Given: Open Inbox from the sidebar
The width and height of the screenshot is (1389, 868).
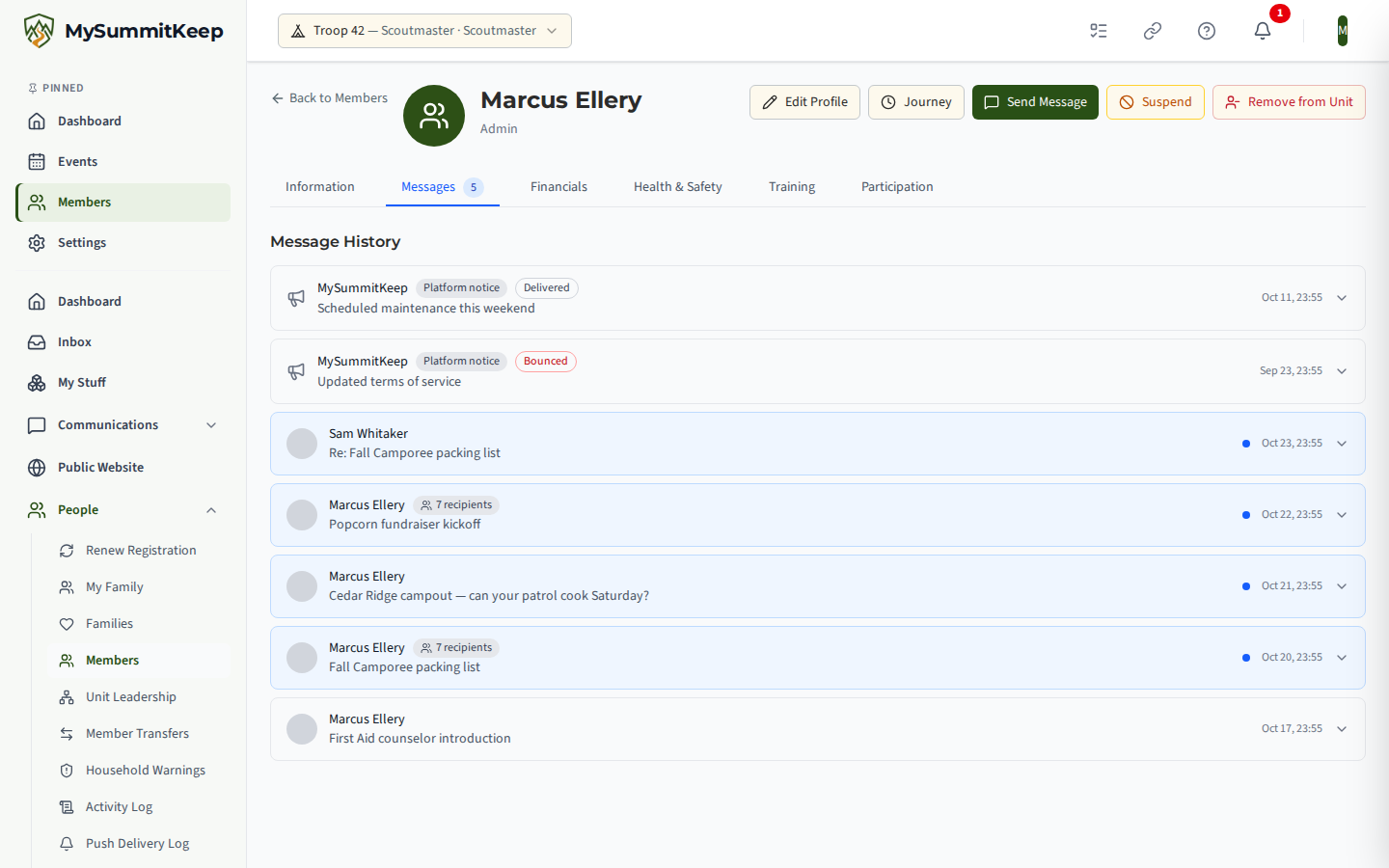Looking at the screenshot, I should click(123, 342).
